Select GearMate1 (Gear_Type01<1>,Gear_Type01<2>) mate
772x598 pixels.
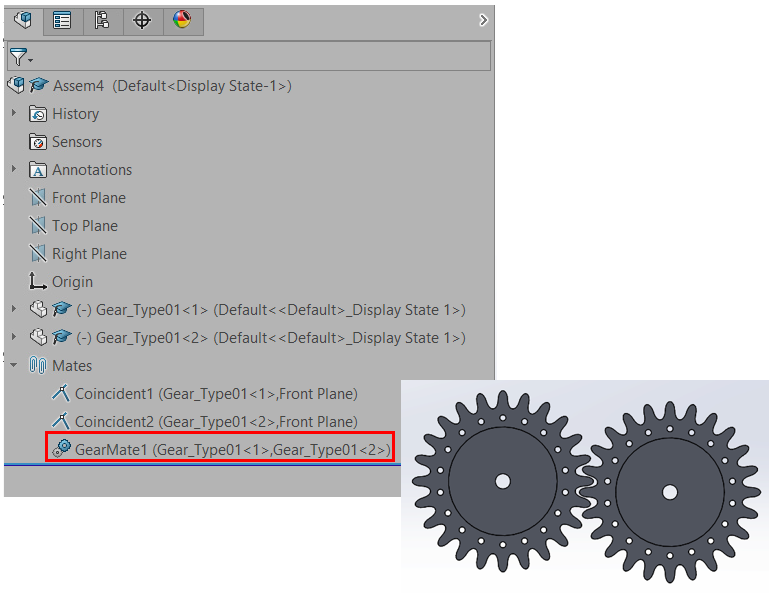(232, 450)
